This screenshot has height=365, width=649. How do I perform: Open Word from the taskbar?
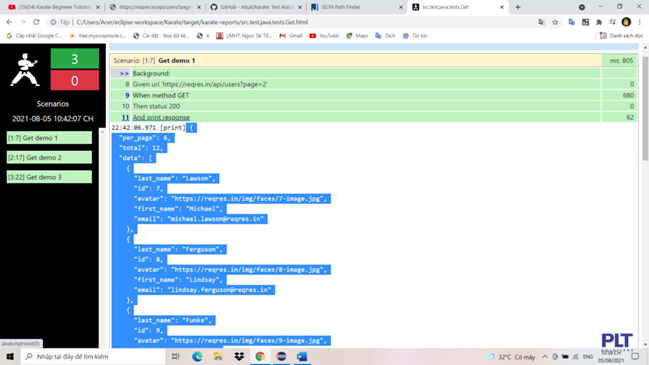click(302, 356)
